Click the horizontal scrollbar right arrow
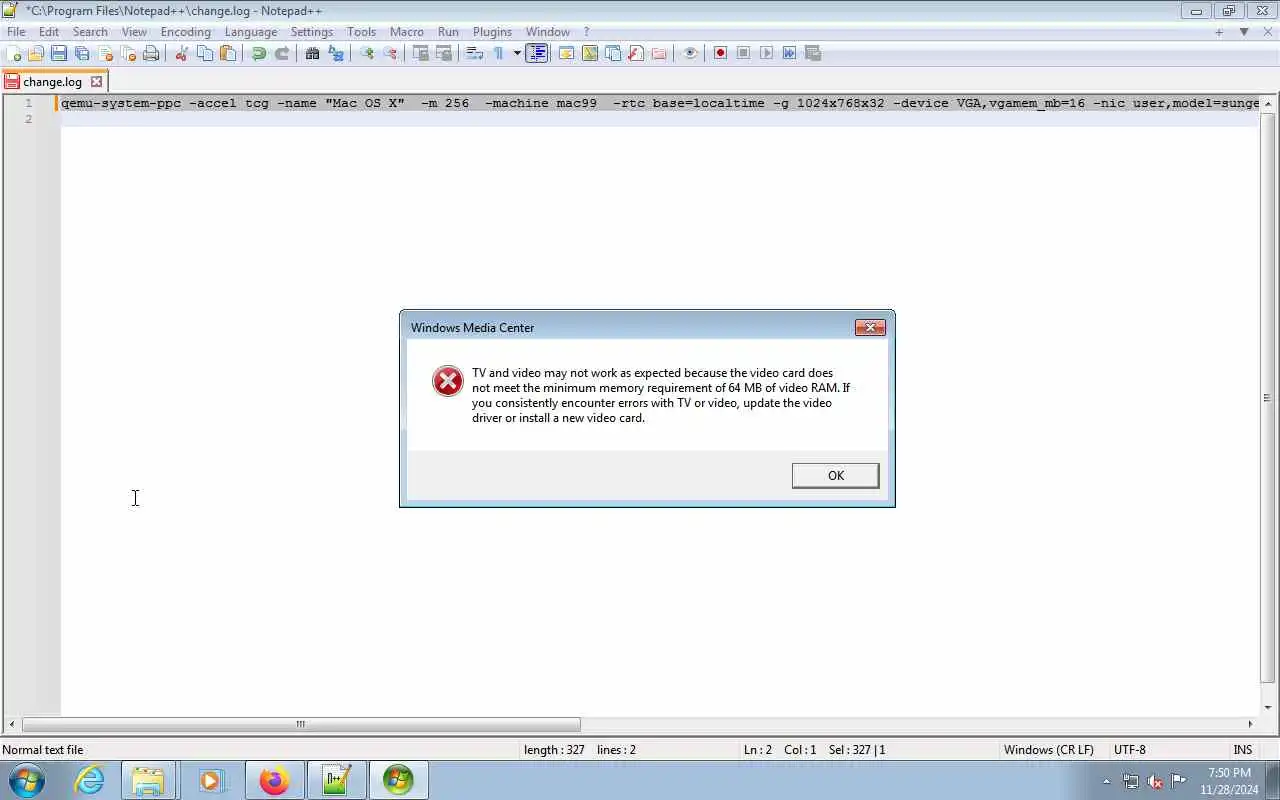This screenshot has width=1280, height=800. click(x=1250, y=724)
